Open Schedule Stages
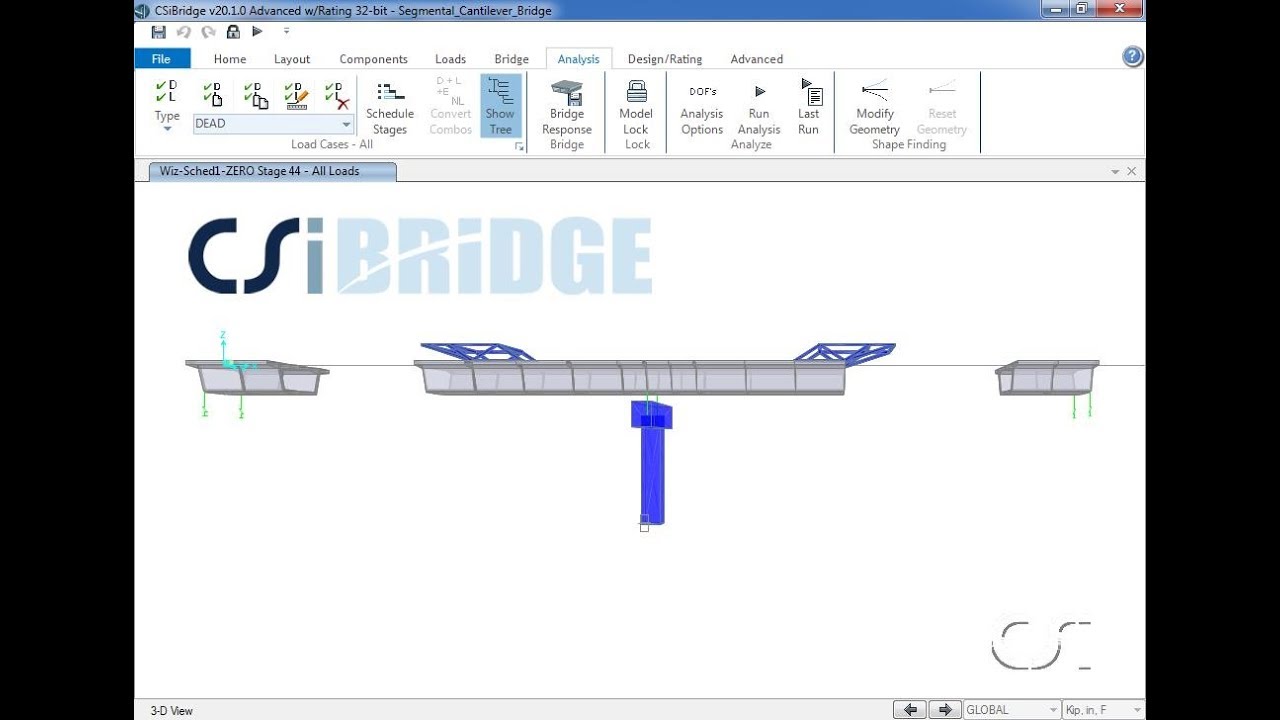Screen dimensions: 1280x720 [x=390, y=107]
